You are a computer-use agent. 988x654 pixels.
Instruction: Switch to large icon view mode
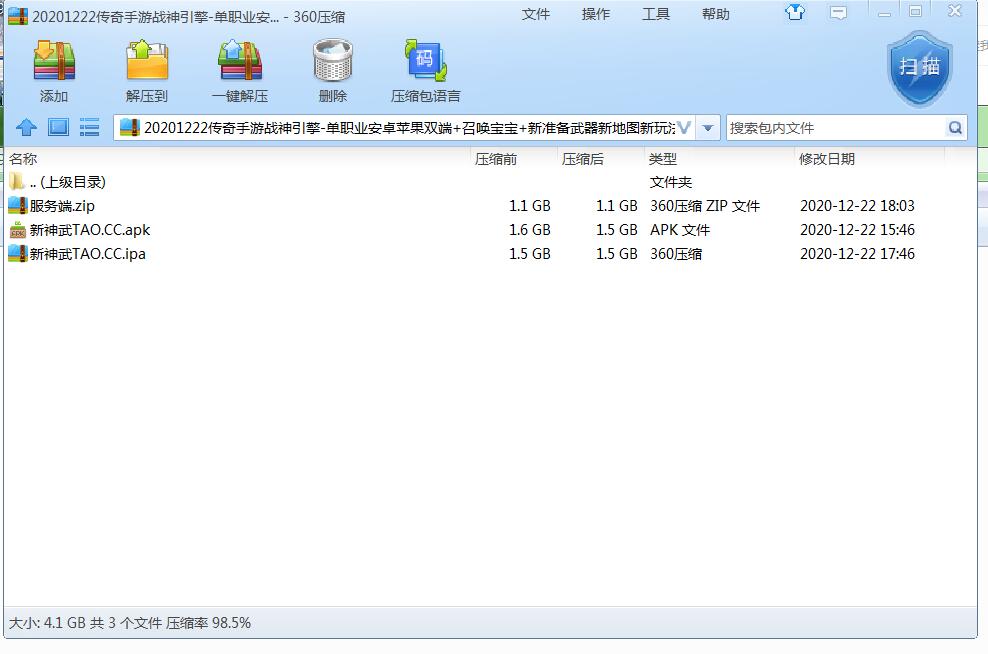click(x=58, y=127)
